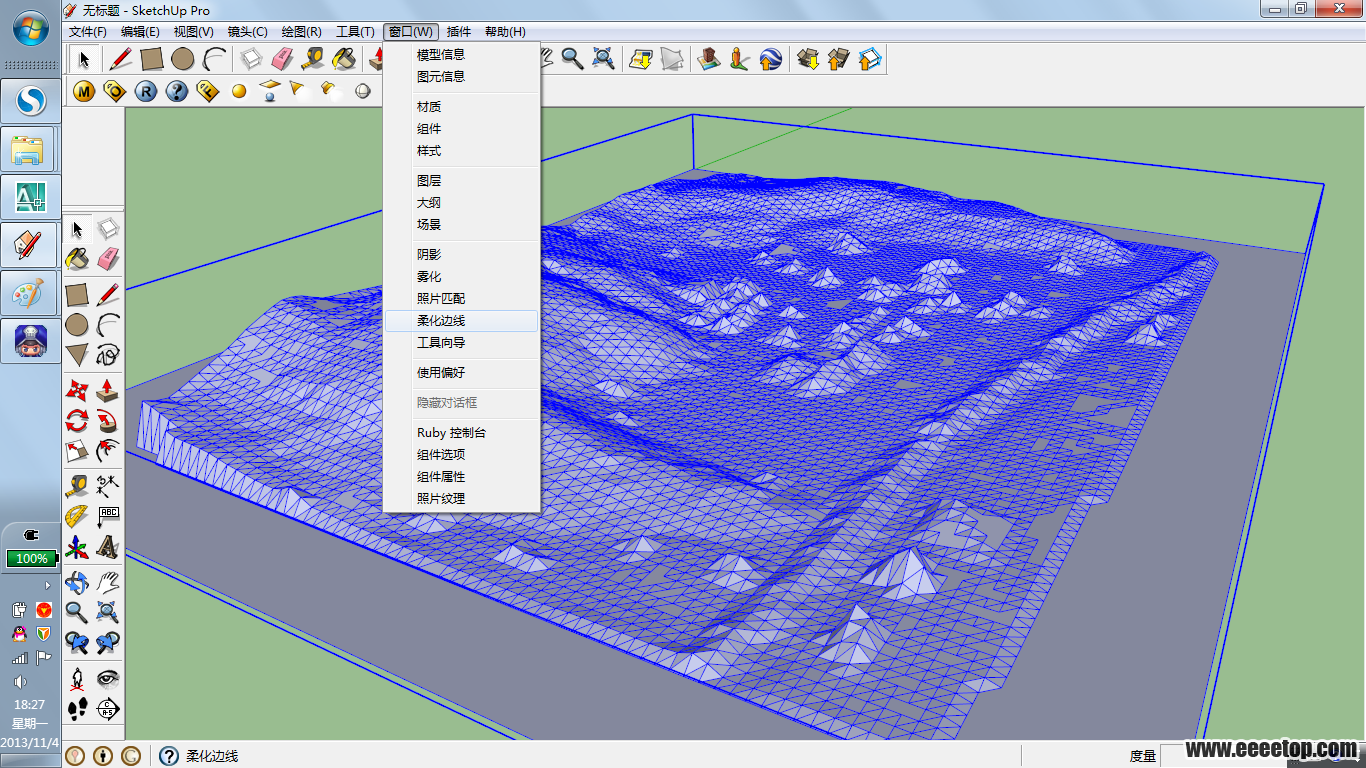Open the 绘图(R) menu

coord(301,32)
